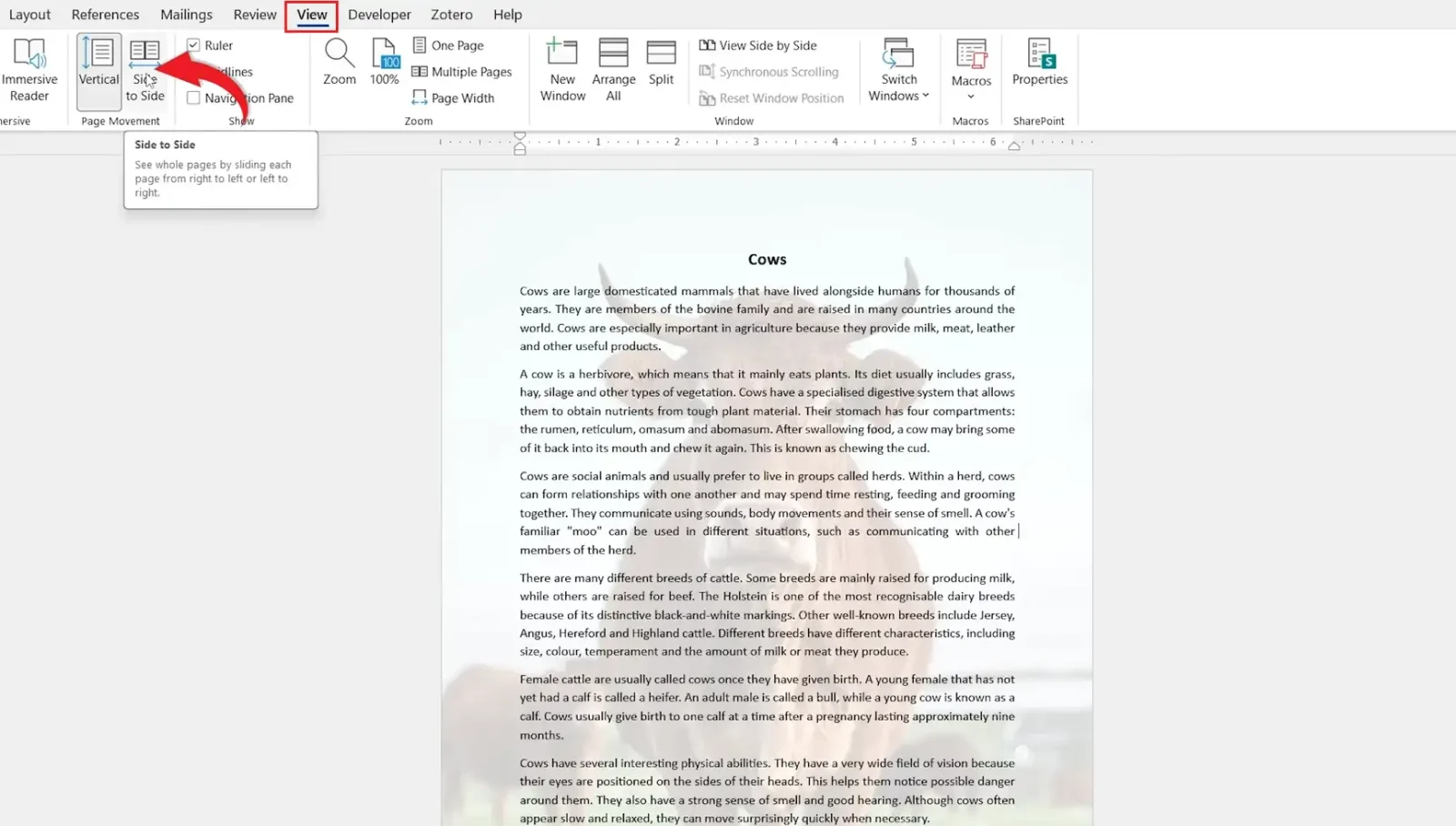The image size is (1456, 826).
Task: Select Vertical page movement
Action: pyautogui.click(x=98, y=71)
